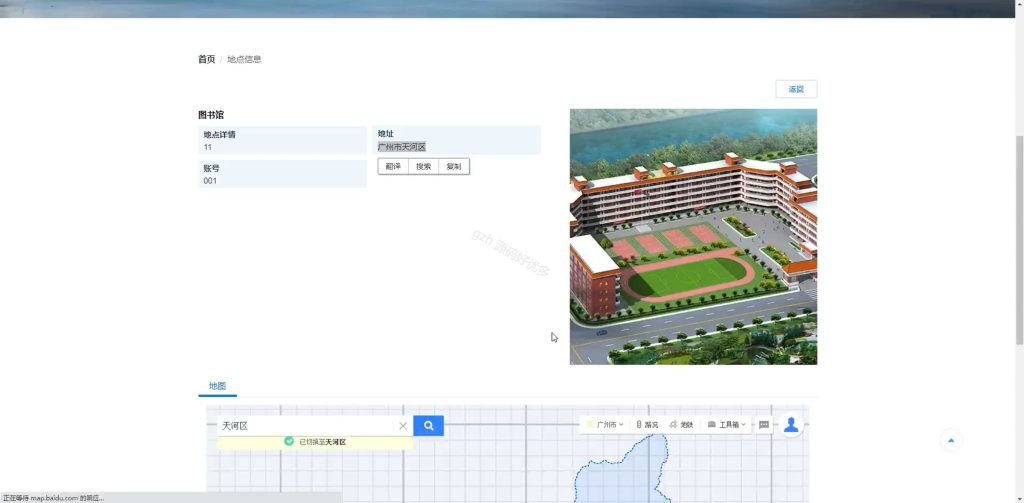Switch to the 地图 tab

coord(217,386)
